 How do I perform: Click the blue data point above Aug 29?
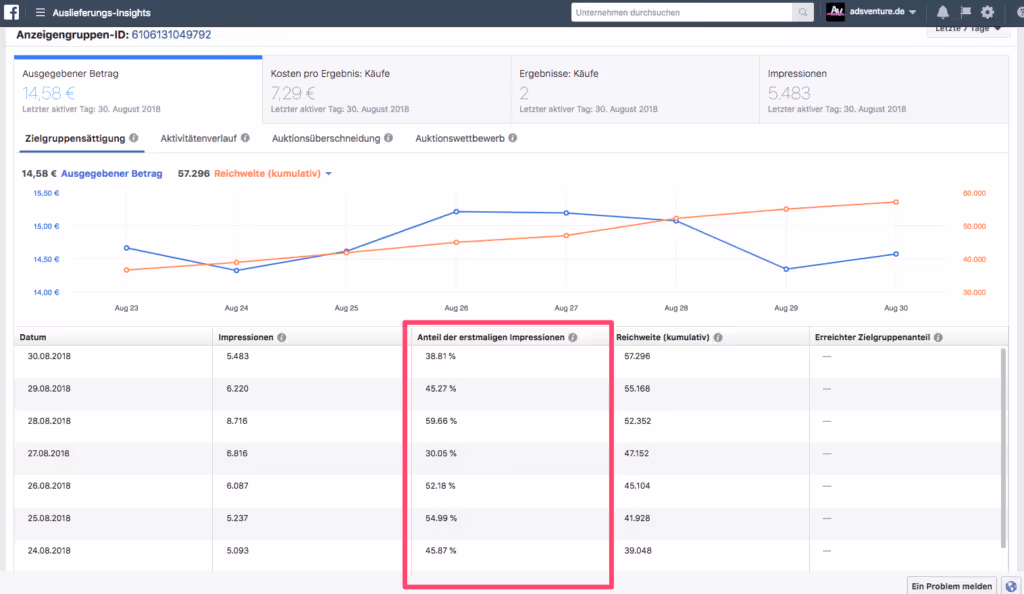[786, 269]
